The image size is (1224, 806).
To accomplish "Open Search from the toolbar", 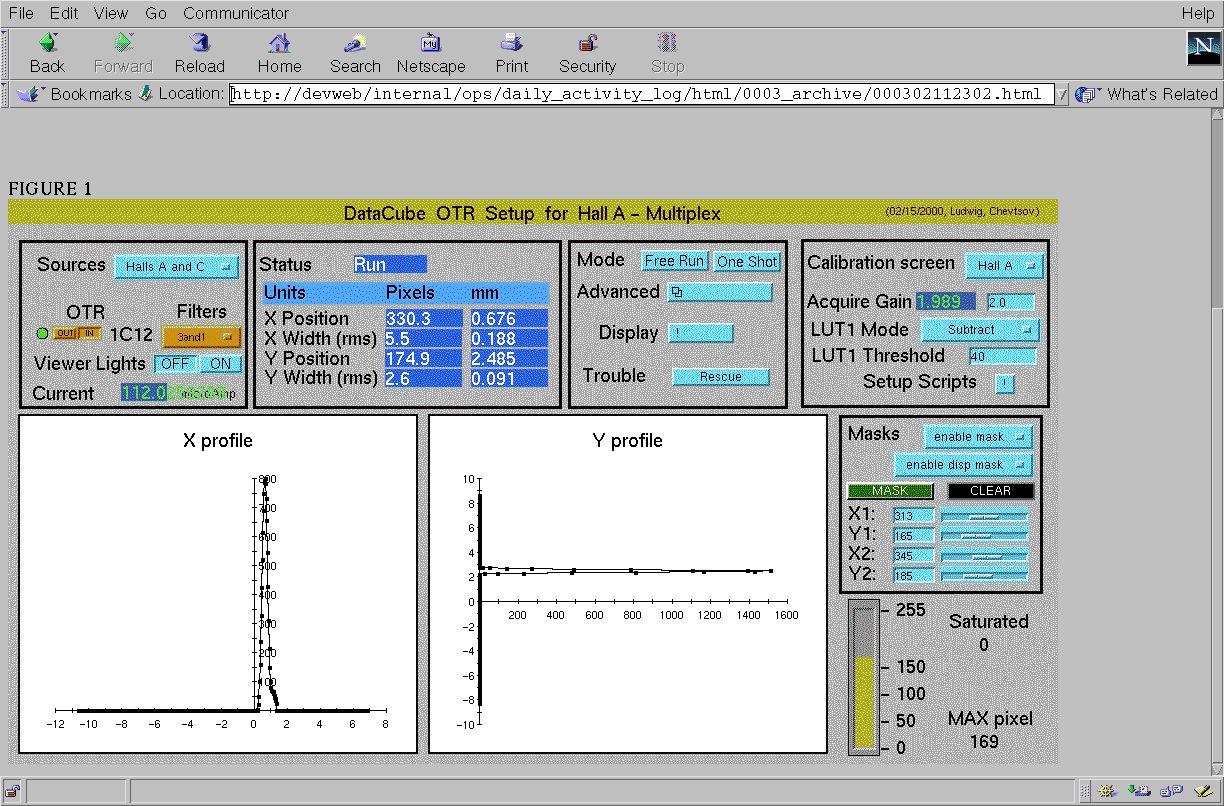I will tap(355, 44).
